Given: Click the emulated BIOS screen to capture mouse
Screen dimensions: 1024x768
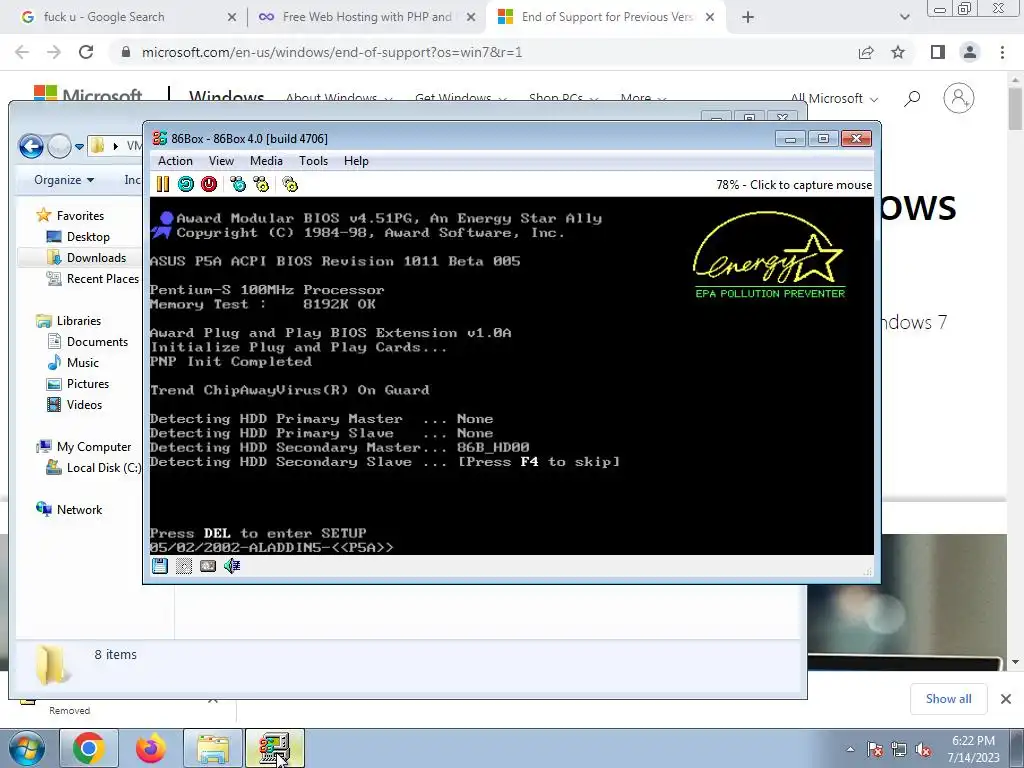Looking at the screenshot, I should (x=511, y=376).
